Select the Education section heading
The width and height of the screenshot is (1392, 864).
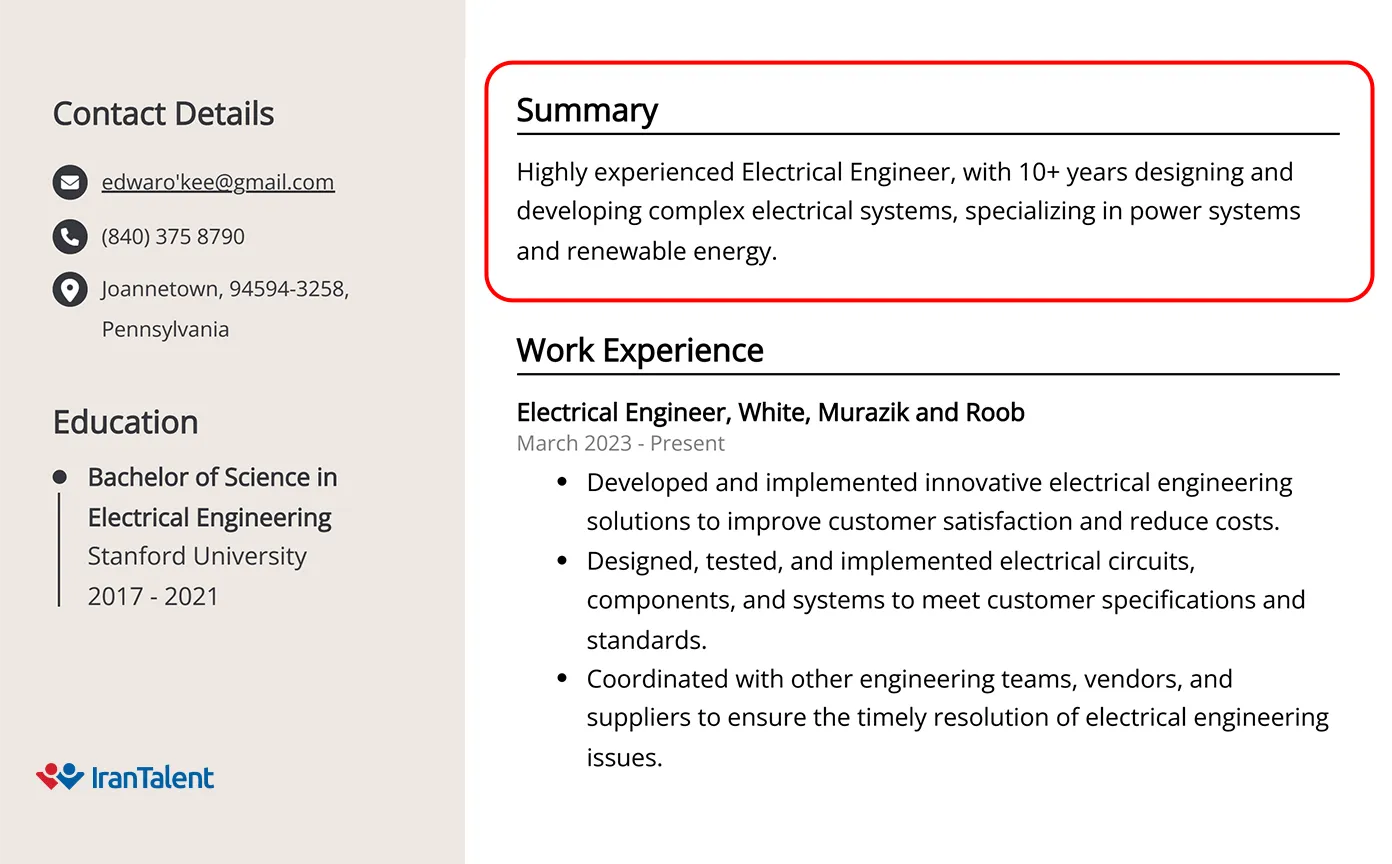click(x=125, y=422)
